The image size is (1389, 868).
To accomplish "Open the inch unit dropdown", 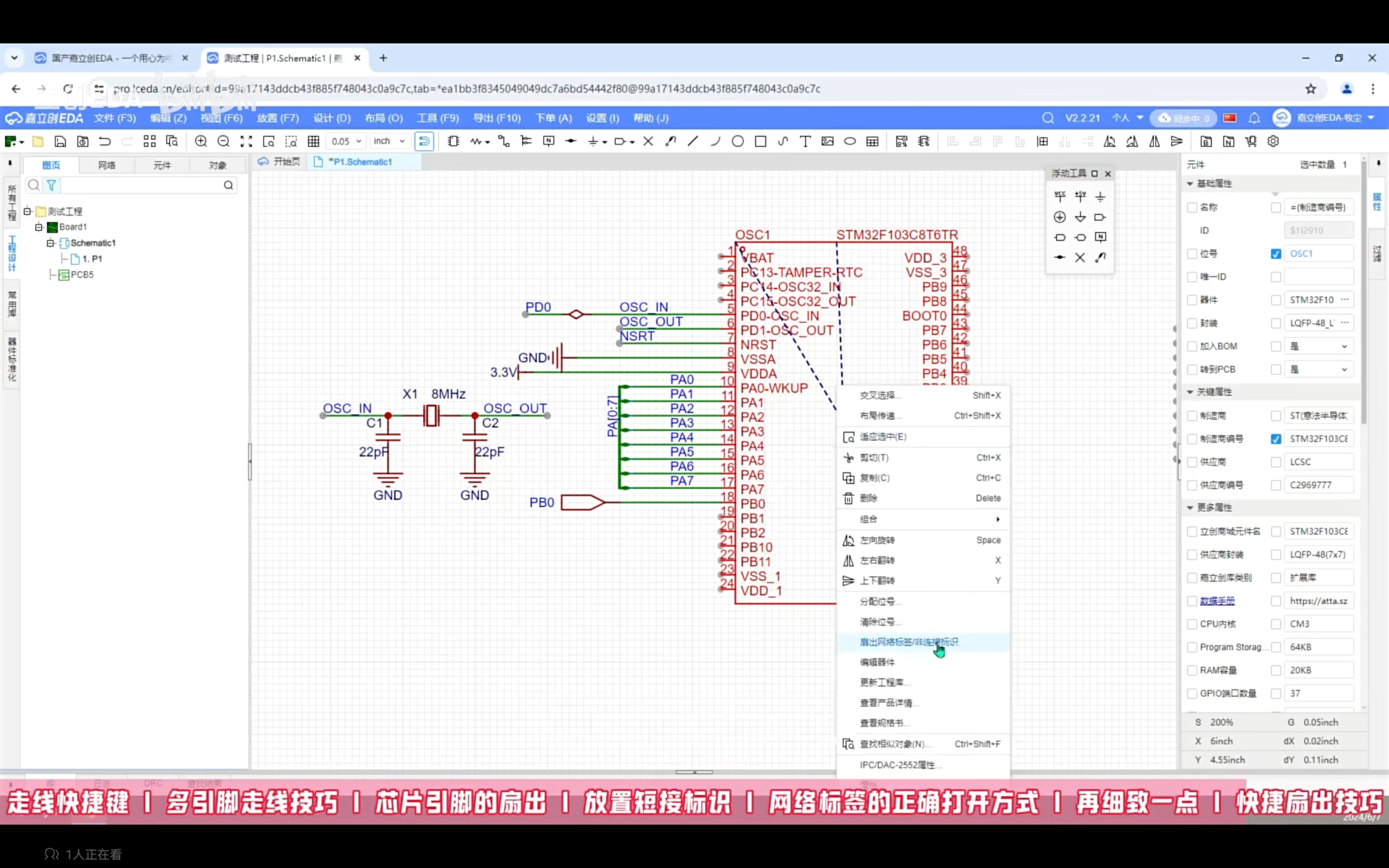I will [389, 141].
